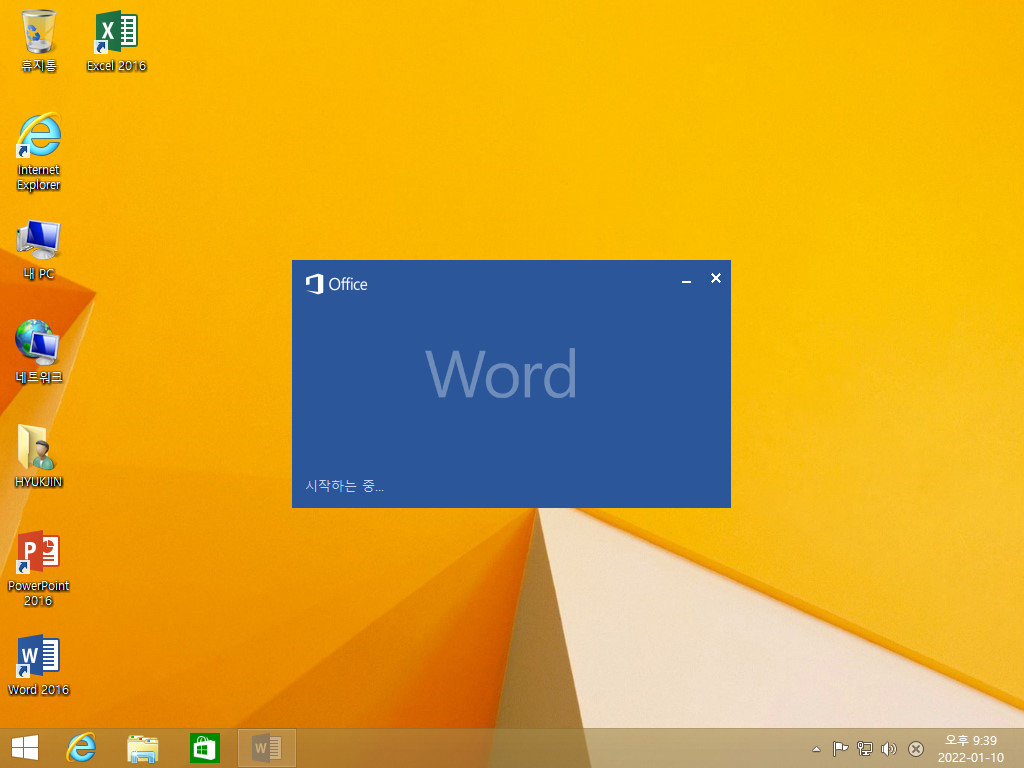Select the Word 2016 desktop shortcut
1024x768 pixels.
39,665
